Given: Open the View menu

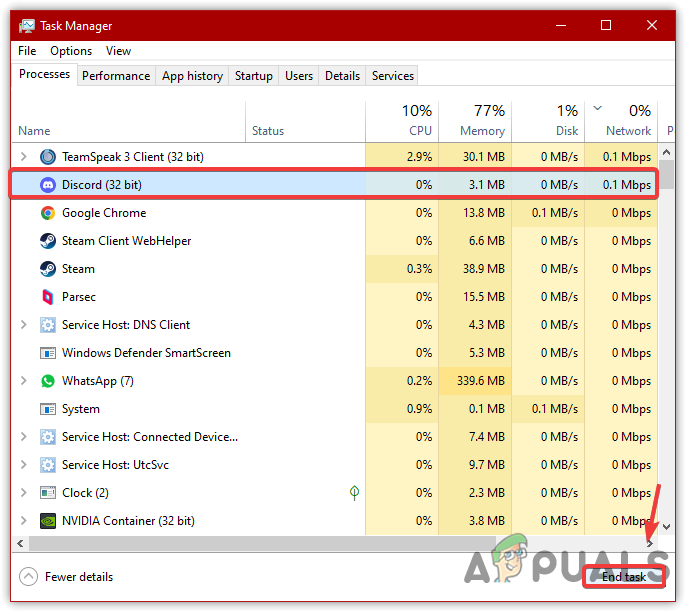Looking at the screenshot, I should [x=118, y=51].
